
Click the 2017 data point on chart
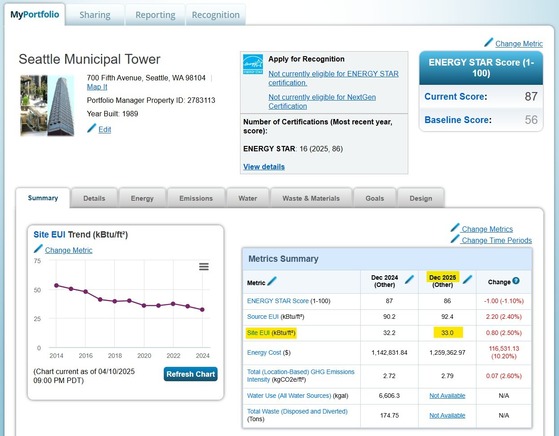(100, 299)
